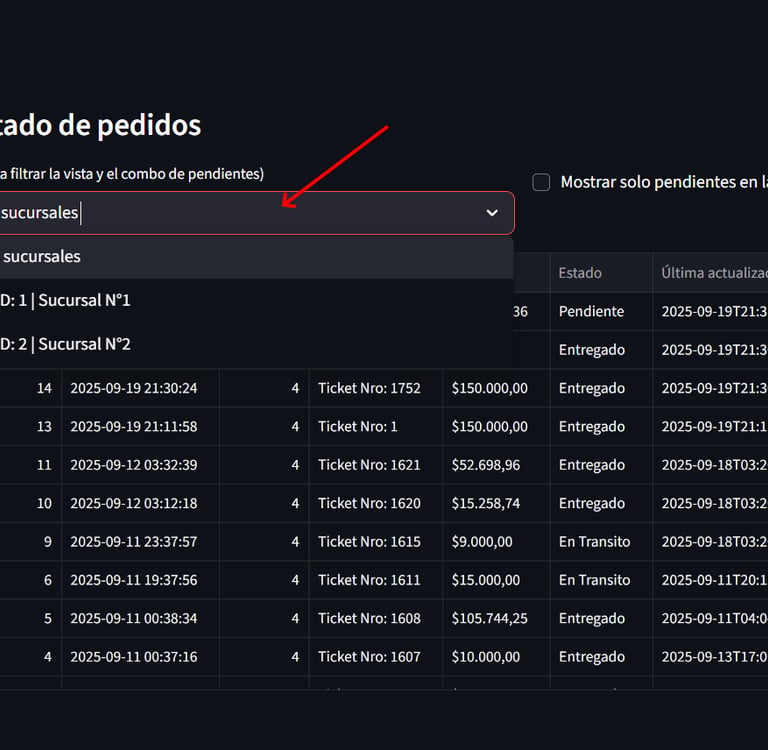768x750 pixels.
Task: Select the date cell 2025-09-11 00:37:16
Action: click(x=140, y=657)
